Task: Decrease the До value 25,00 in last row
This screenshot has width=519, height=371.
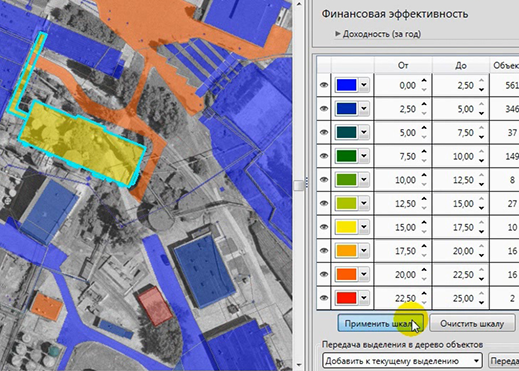Action: [x=481, y=303]
